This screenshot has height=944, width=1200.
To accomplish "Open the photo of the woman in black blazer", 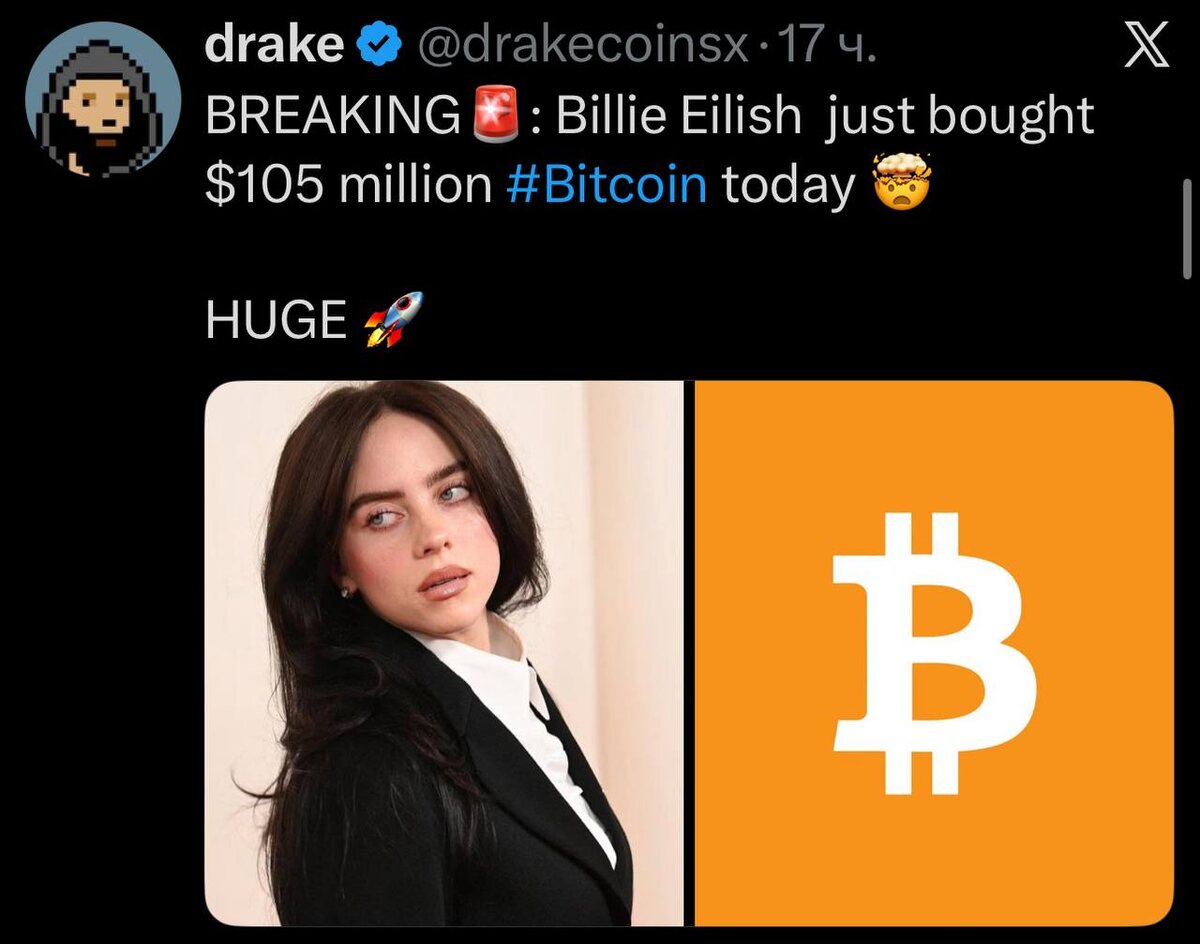I will pos(444,653).
